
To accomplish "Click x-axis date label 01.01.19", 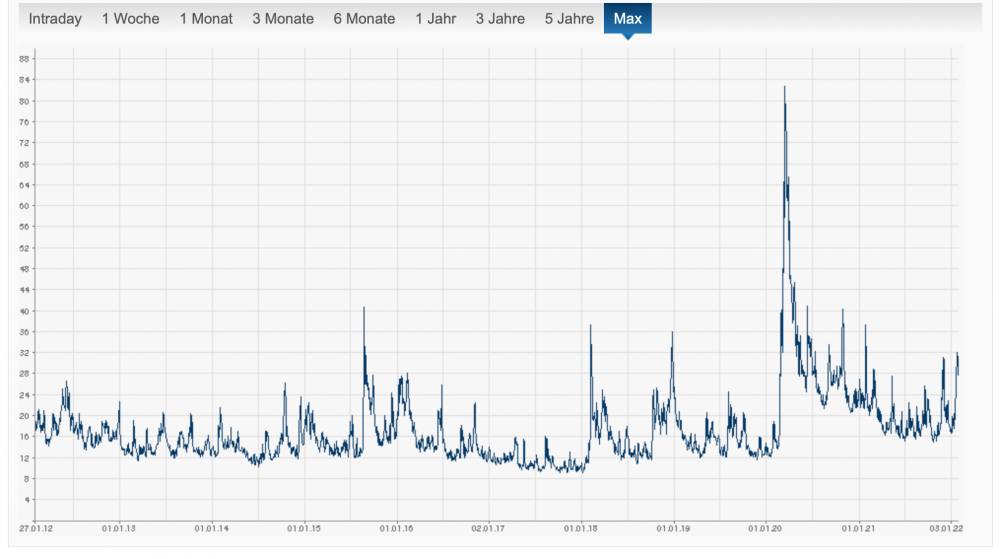I will [673, 528].
